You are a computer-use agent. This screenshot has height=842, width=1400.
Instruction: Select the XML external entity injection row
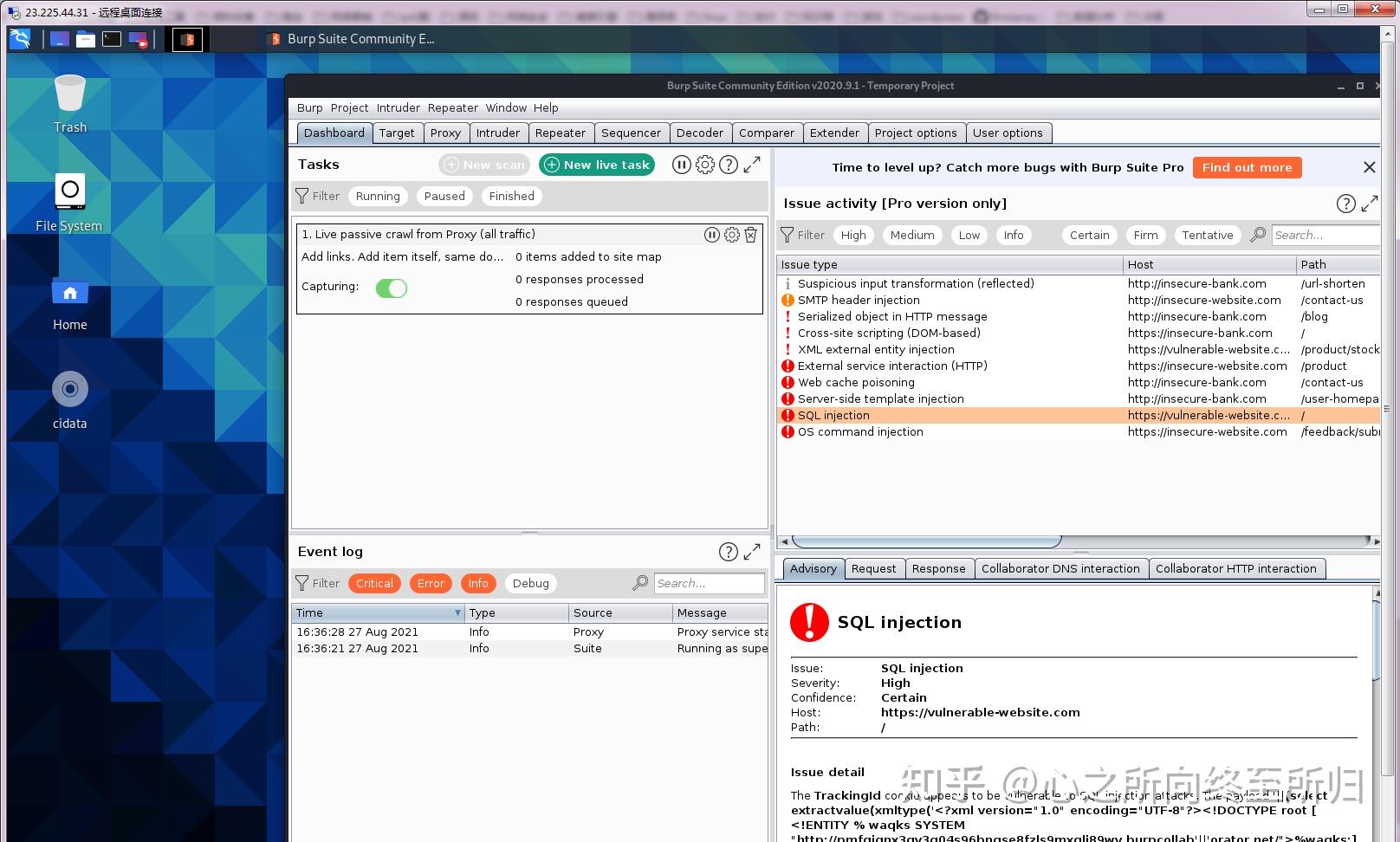(1079, 349)
